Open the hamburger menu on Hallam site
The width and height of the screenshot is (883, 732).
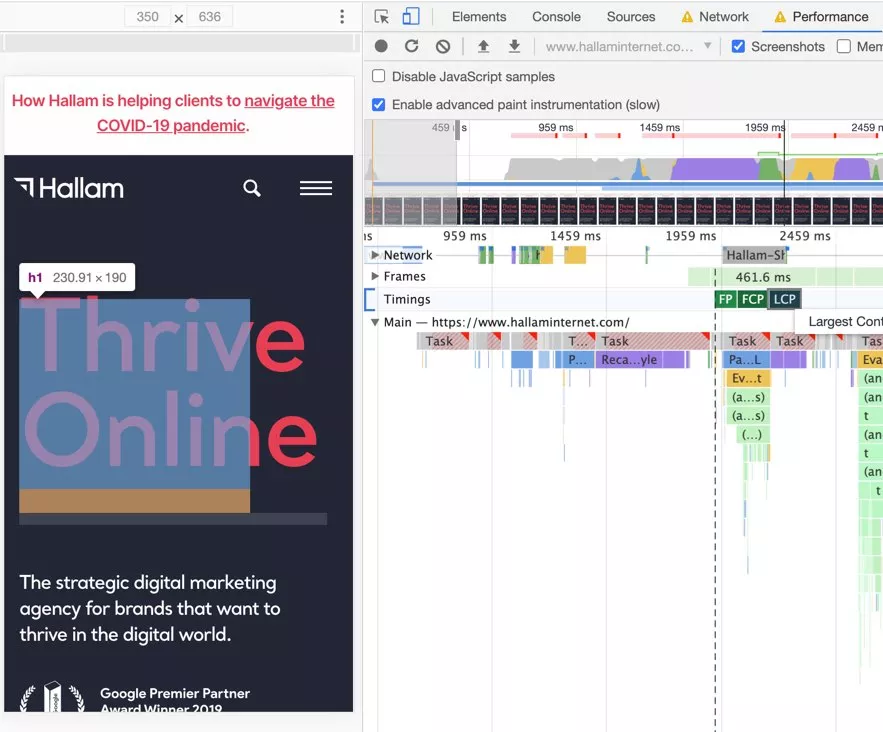pyautogui.click(x=316, y=188)
